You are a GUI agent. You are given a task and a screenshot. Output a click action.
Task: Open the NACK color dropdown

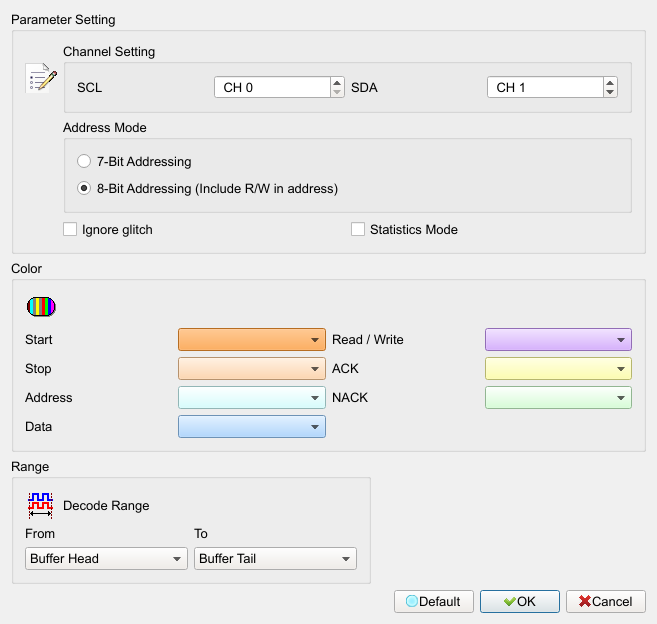tap(558, 397)
